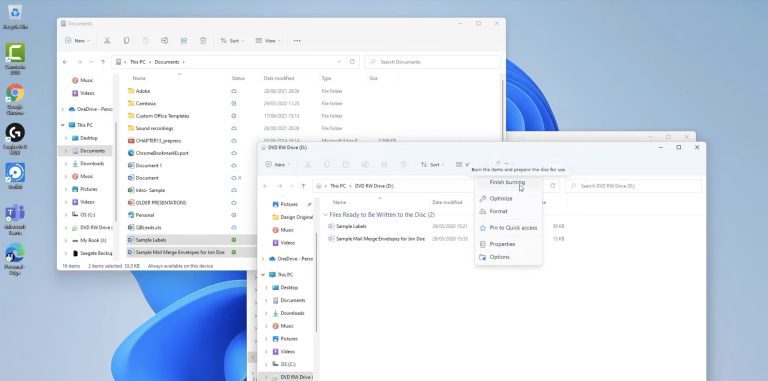Viewport: 768px width, 381px height.
Task: Click Up arrow in DVD RW Drive window
Action: pos(303,186)
